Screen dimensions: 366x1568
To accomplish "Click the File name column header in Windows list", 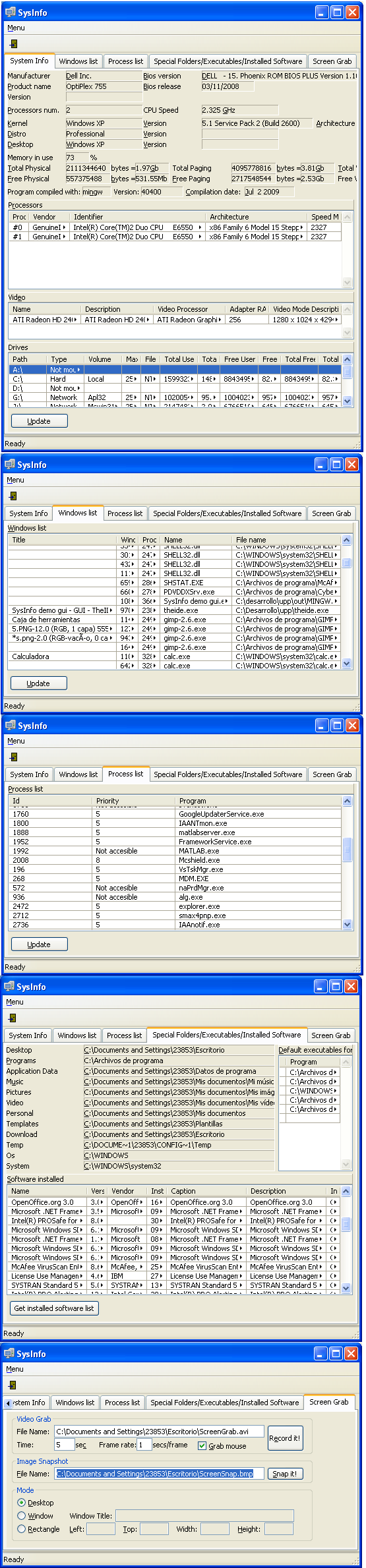I will pyautogui.click(x=286, y=540).
